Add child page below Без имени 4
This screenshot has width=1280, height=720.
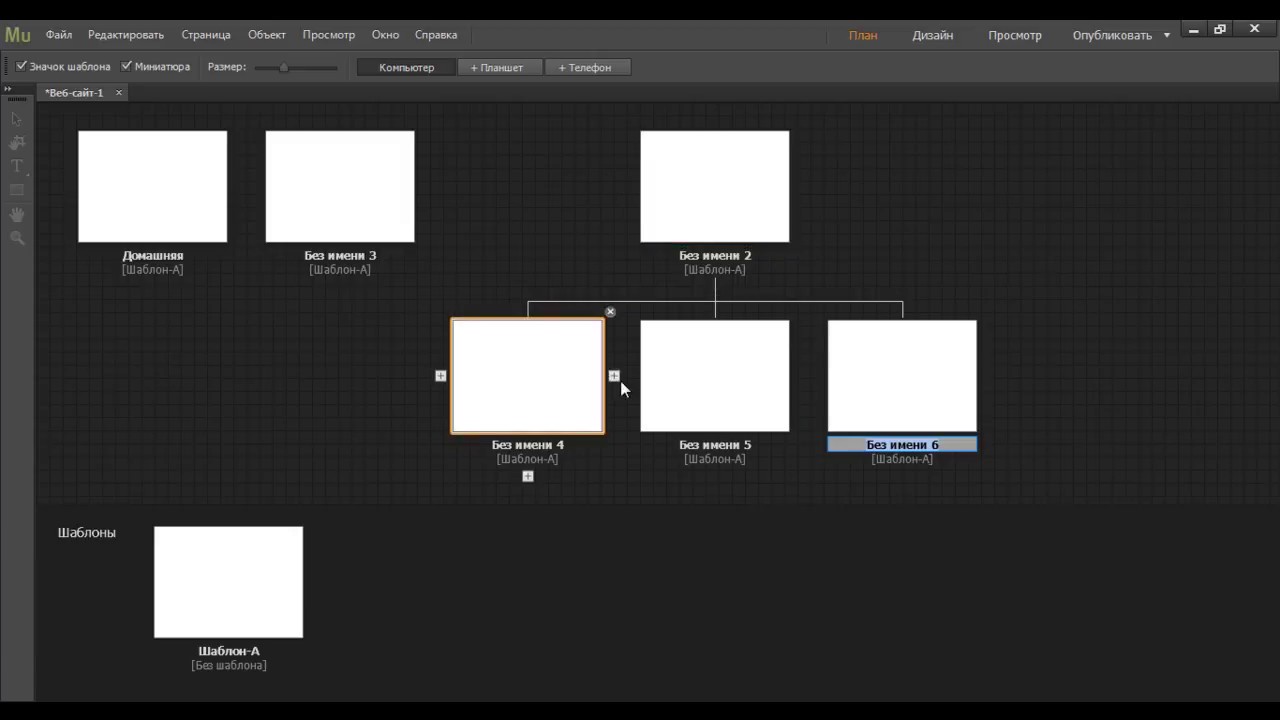528,476
